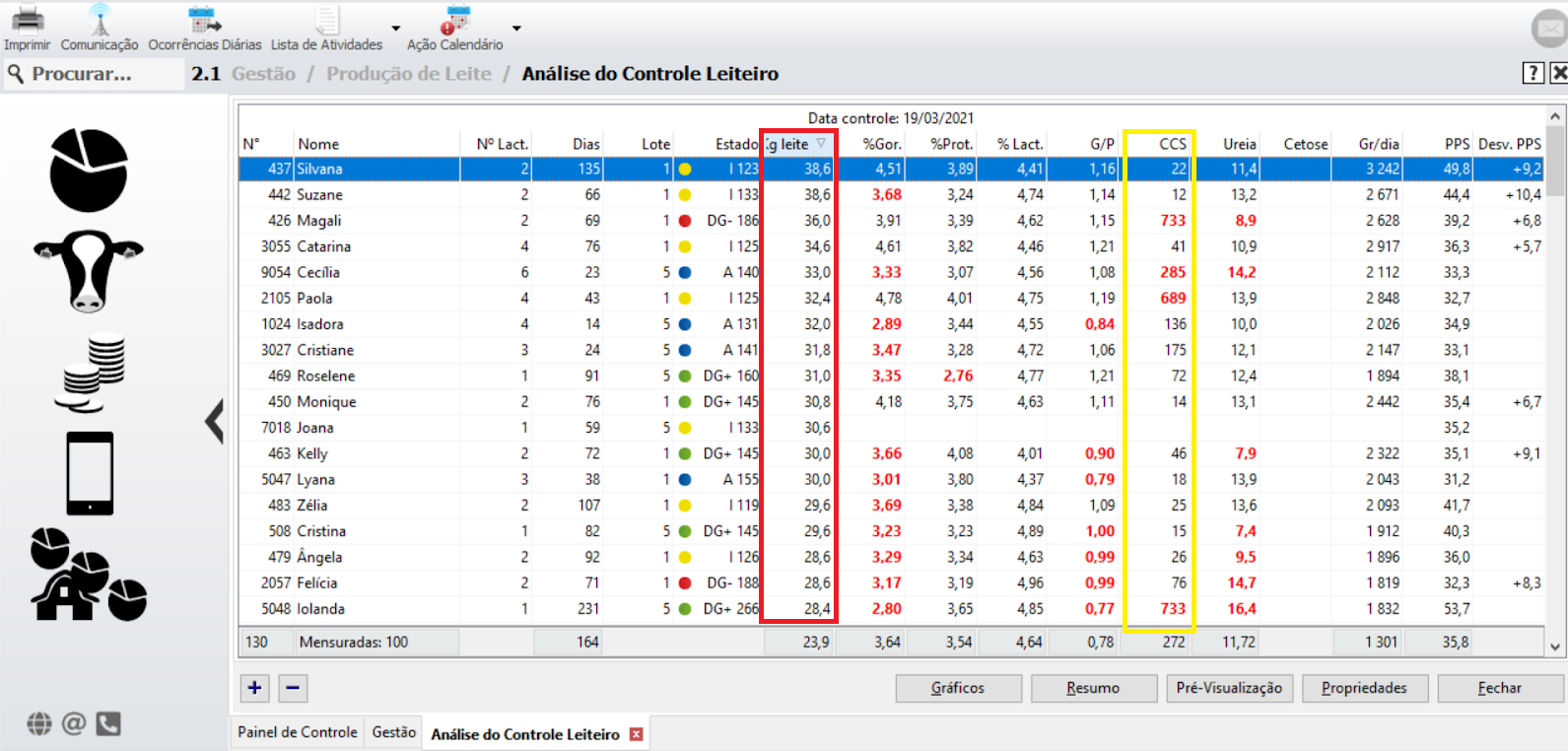The height and width of the screenshot is (751, 1568).
Task: Select the row for Monique
Action: point(892,402)
